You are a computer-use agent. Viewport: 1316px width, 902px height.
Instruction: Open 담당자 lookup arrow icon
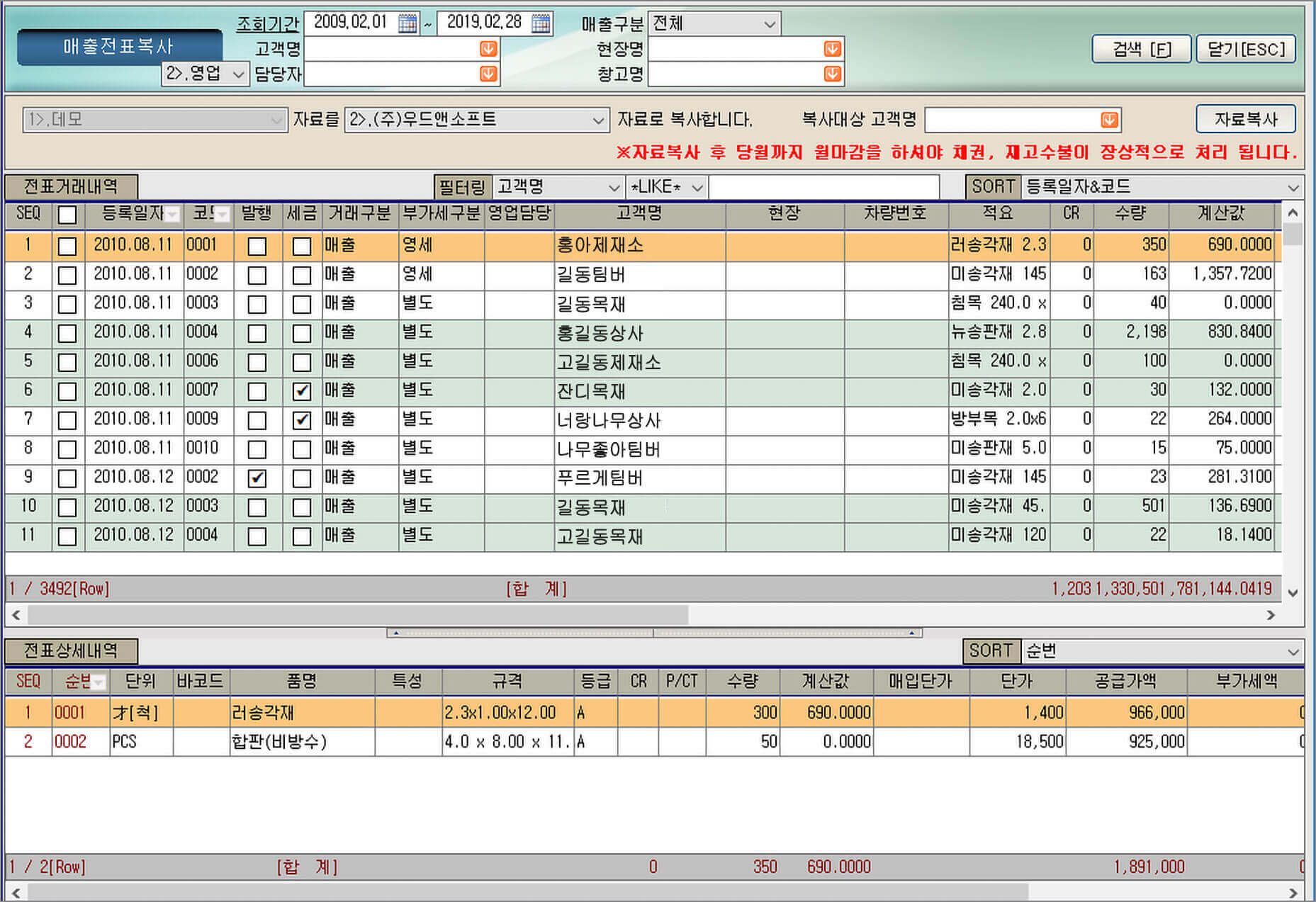click(488, 74)
